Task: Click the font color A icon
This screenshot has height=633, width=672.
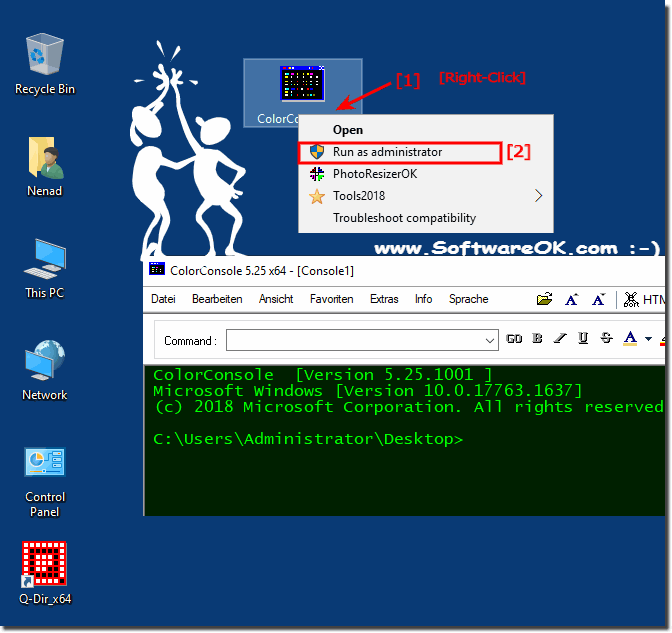Action: tap(630, 338)
